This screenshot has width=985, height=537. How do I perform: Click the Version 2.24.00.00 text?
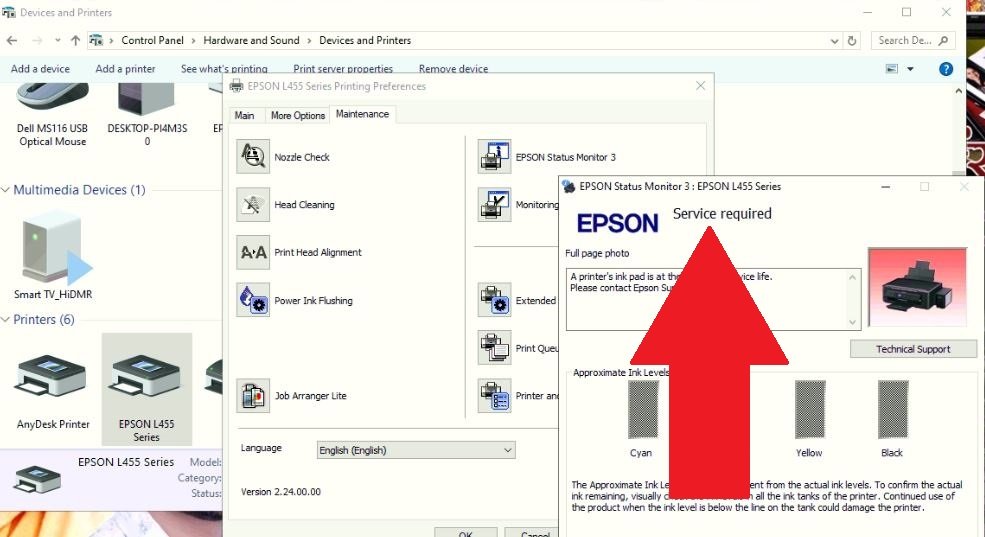pos(281,492)
